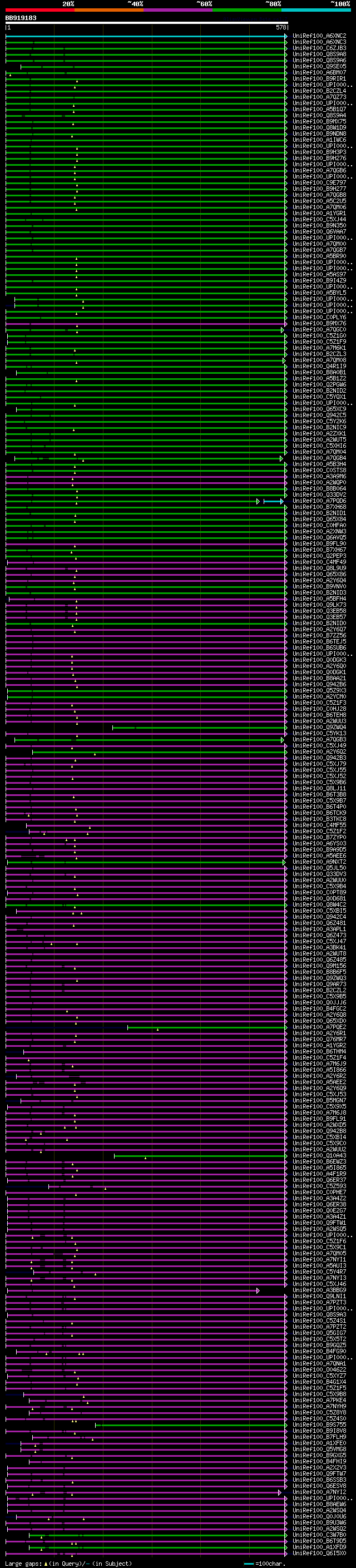Select the UniRef100_B9H3P3 label

pyautogui.click(x=319, y=152)
